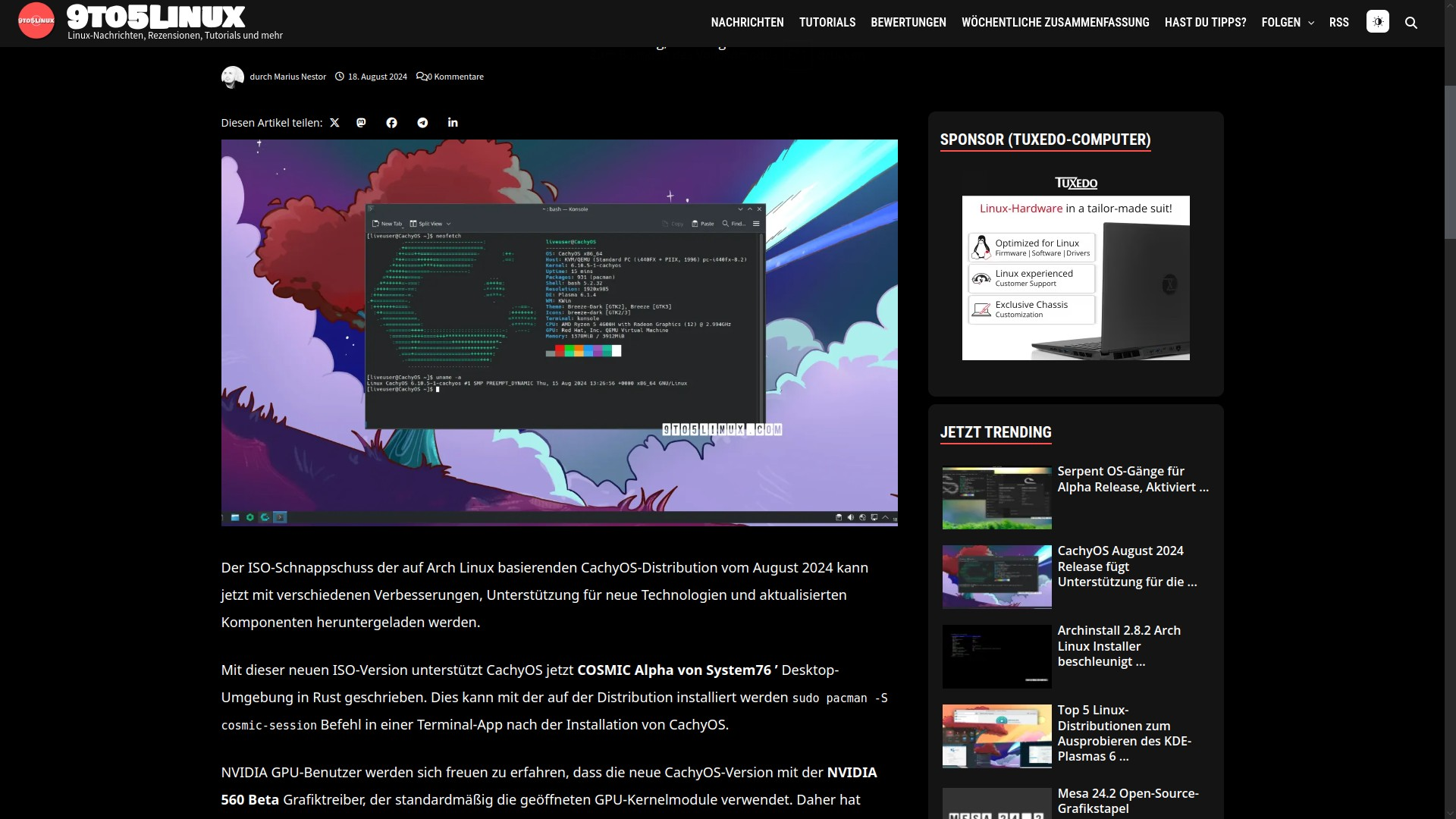Screen dimensions: 1456x819
Task: Share article on LinkedIn
Action: (453, 123)
